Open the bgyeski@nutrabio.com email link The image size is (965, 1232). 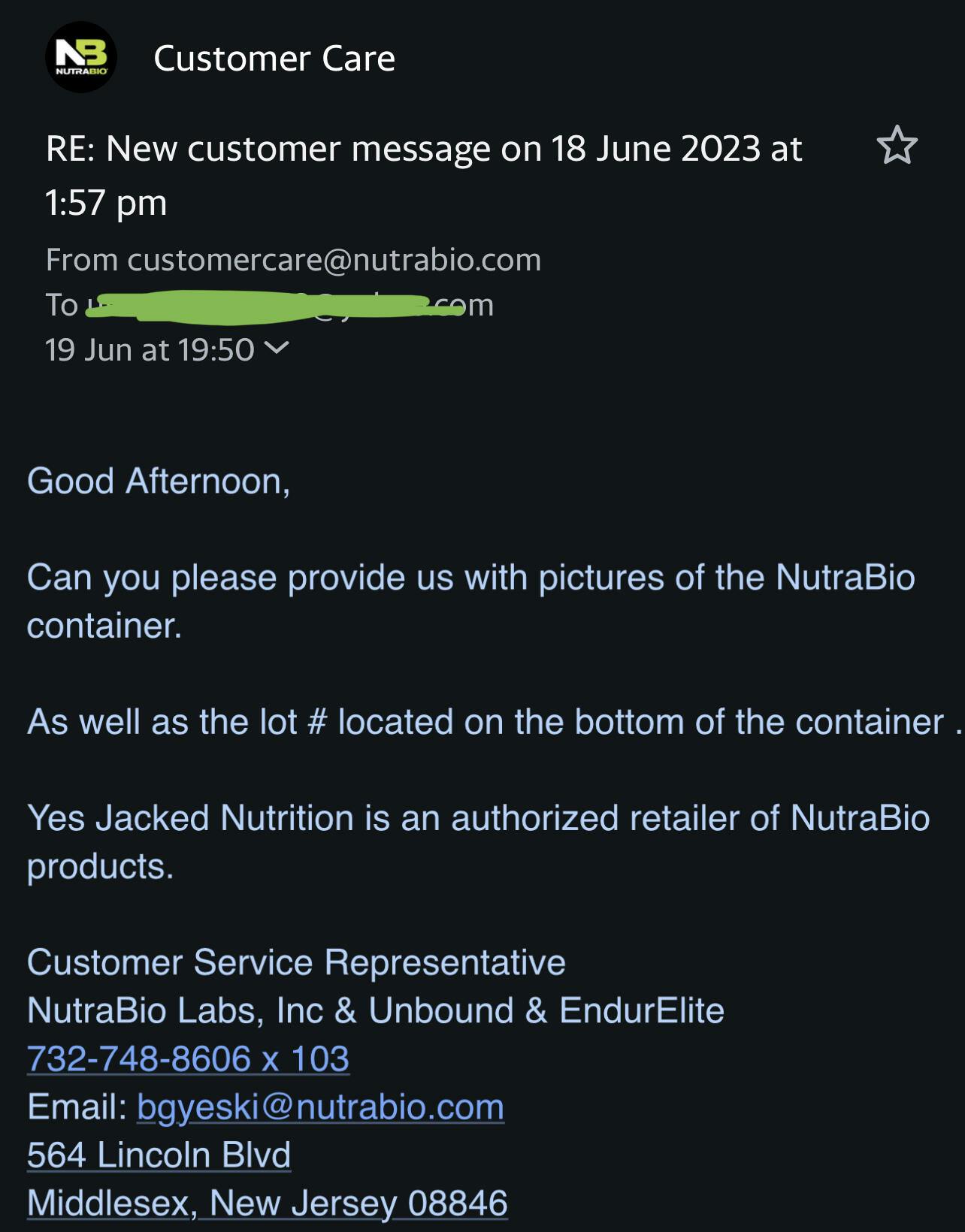pos(320,1107)
